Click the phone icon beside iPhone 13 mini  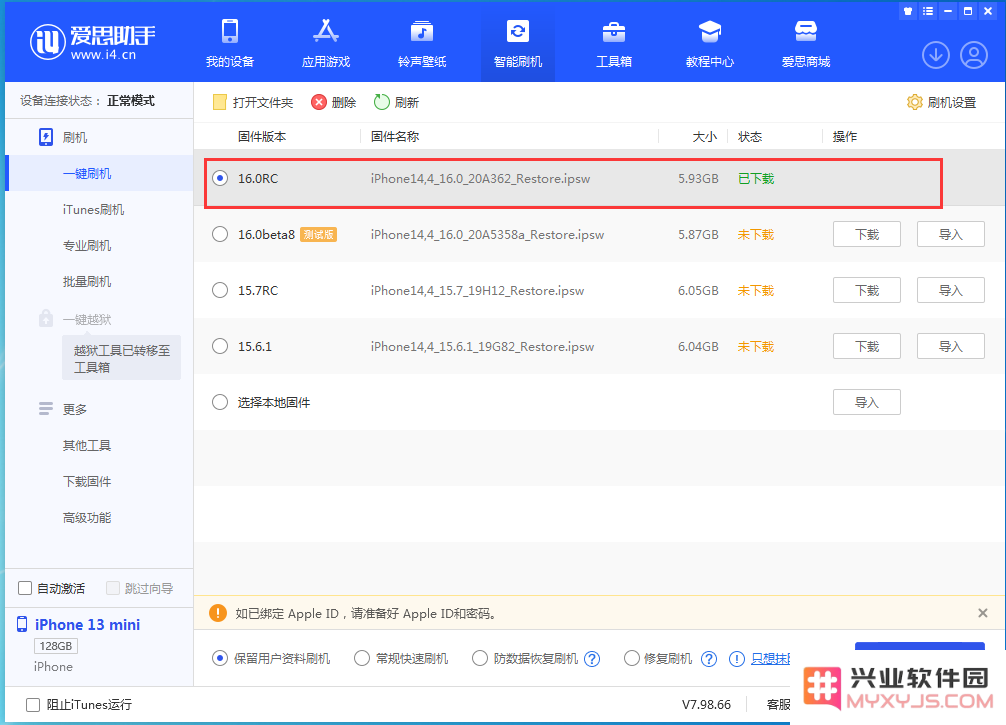pos(22,624)
